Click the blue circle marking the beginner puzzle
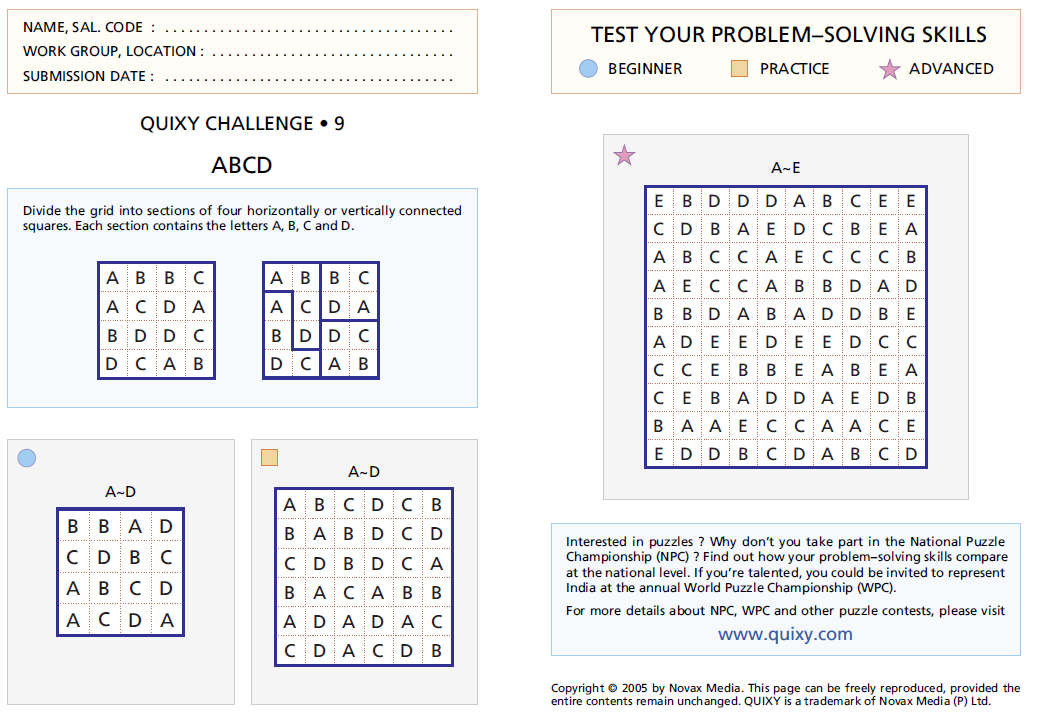 (x=27, y=458)
